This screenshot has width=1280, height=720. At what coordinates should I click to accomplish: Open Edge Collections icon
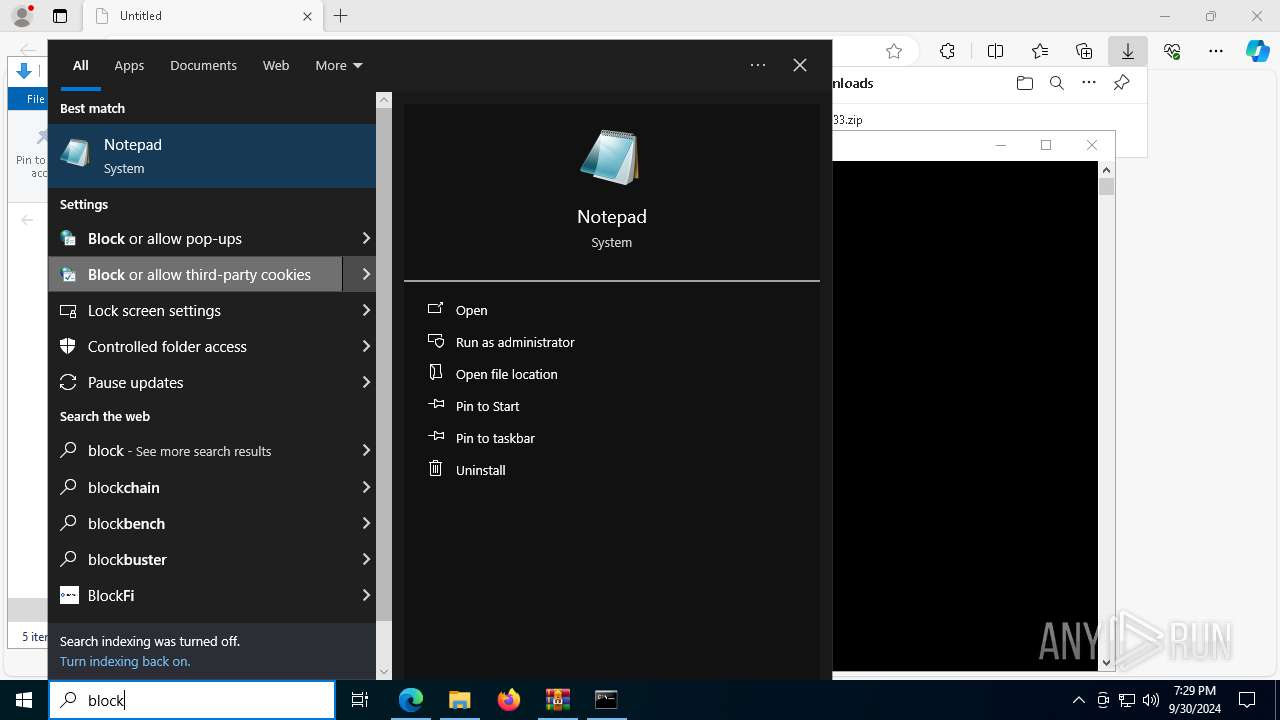click(x=1084, y=51)
